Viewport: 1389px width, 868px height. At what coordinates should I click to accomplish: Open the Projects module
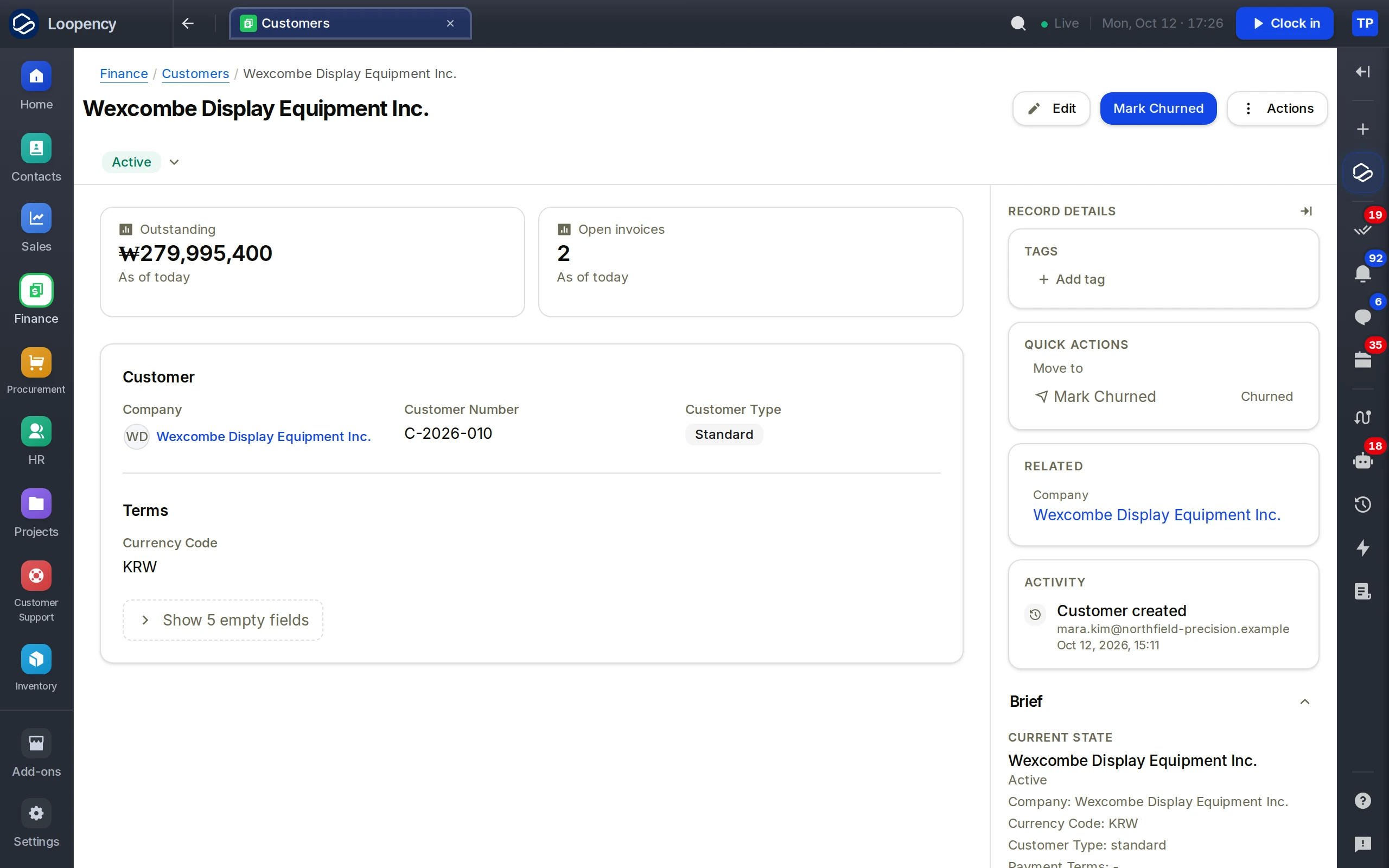coord(36,514)
